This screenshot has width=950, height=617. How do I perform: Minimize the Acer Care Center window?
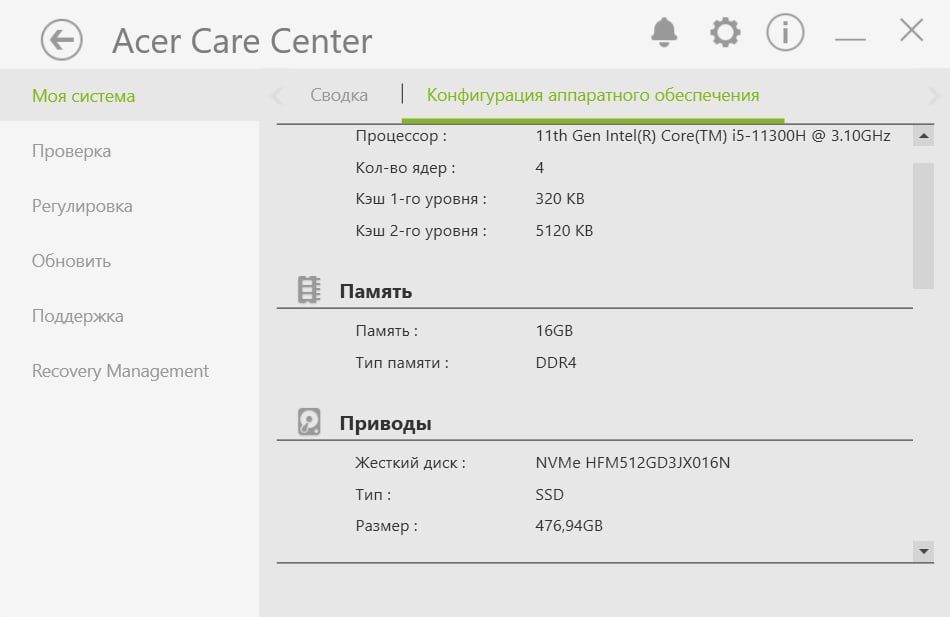point(850,39)
